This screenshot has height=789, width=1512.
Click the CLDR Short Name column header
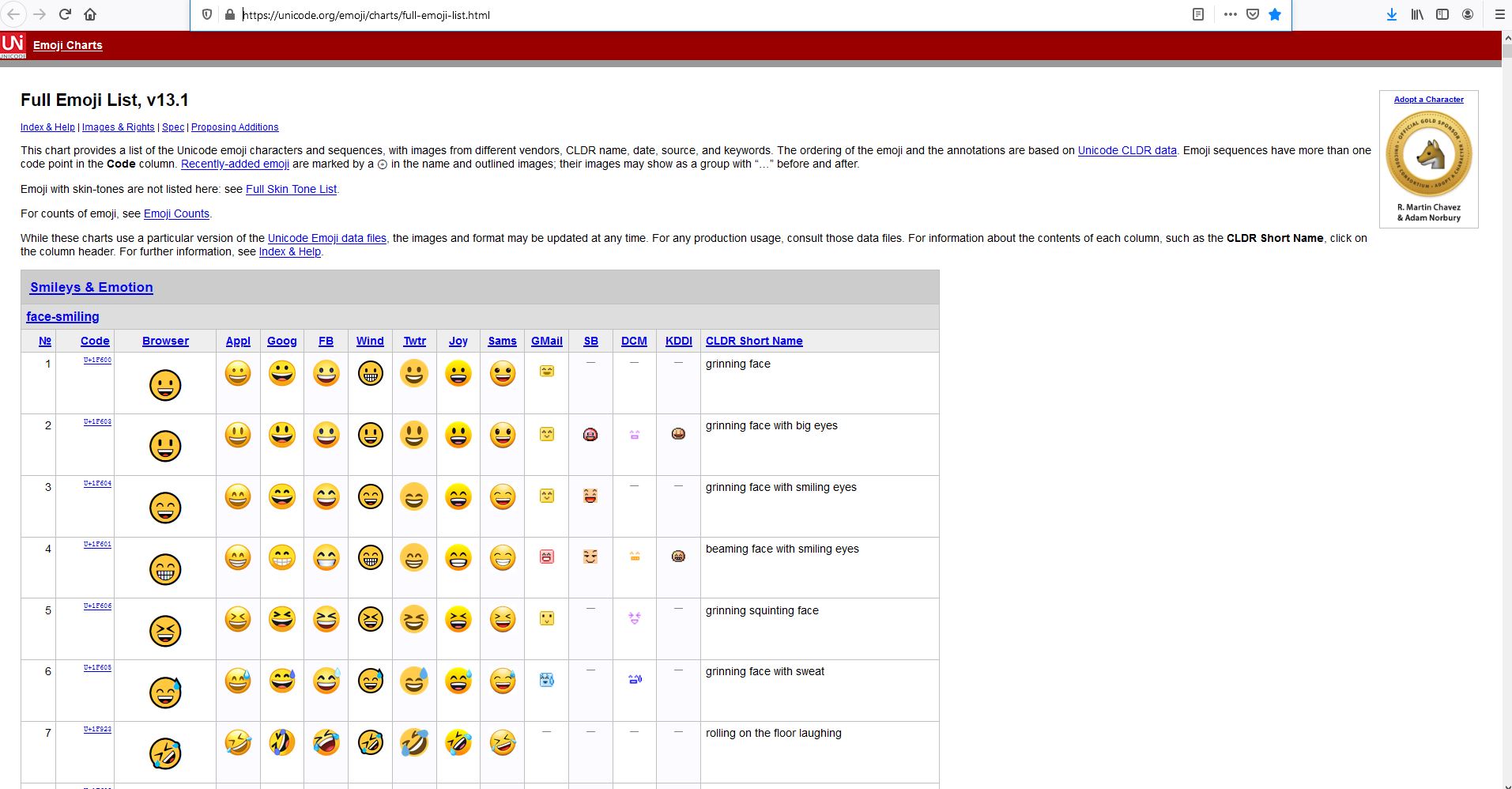click(x=754, y=341)
